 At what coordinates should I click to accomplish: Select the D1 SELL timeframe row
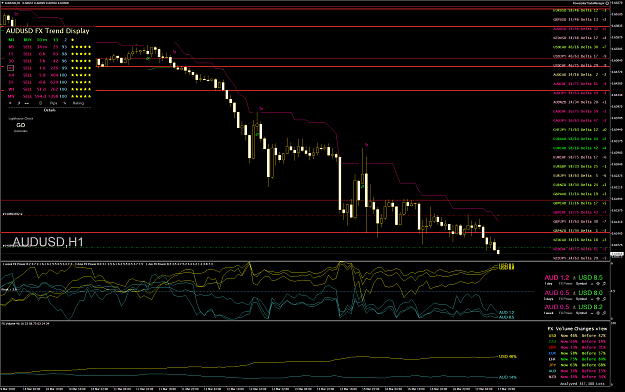(49, 82)
